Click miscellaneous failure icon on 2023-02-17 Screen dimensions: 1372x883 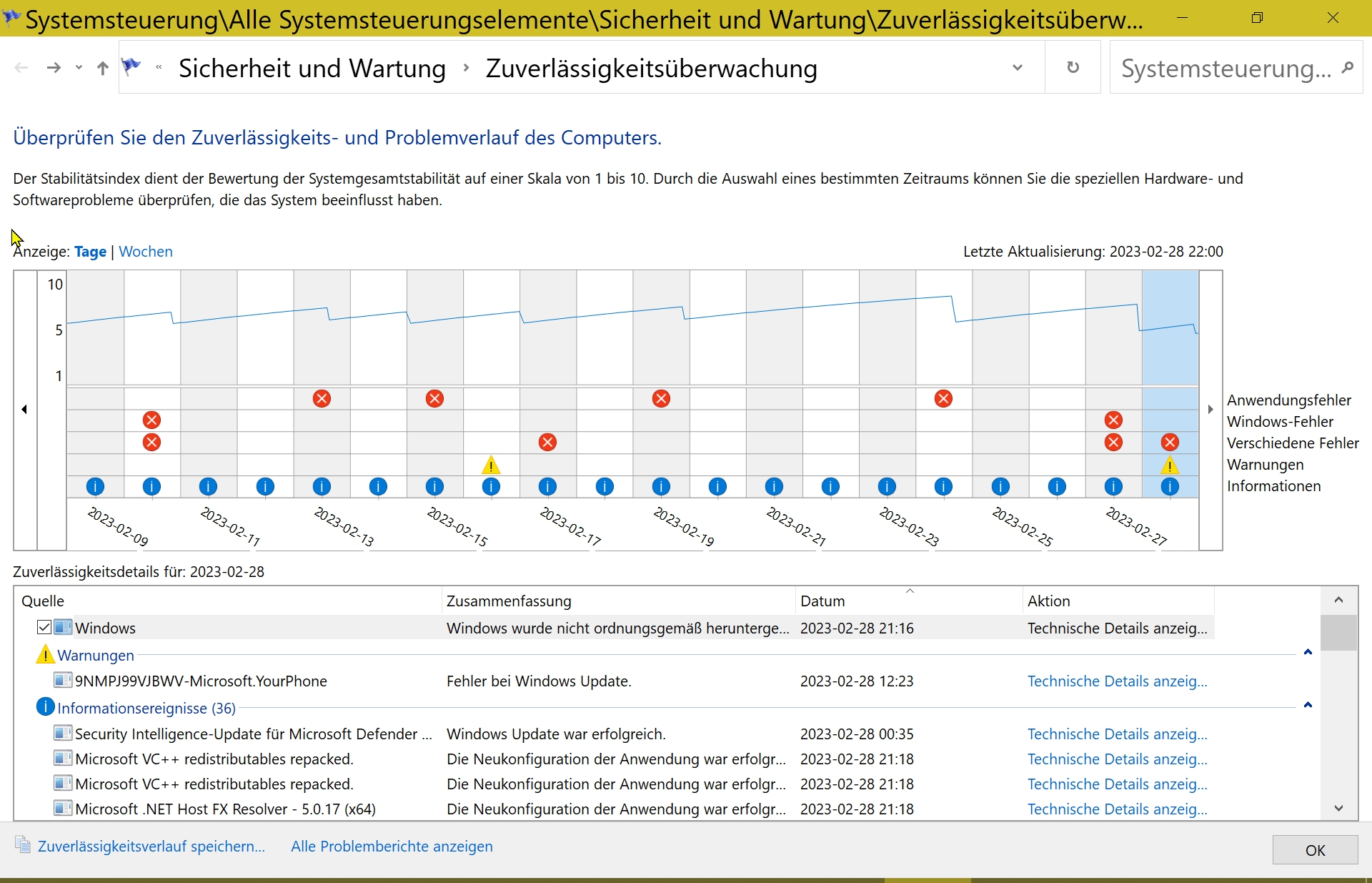point(547,443)
